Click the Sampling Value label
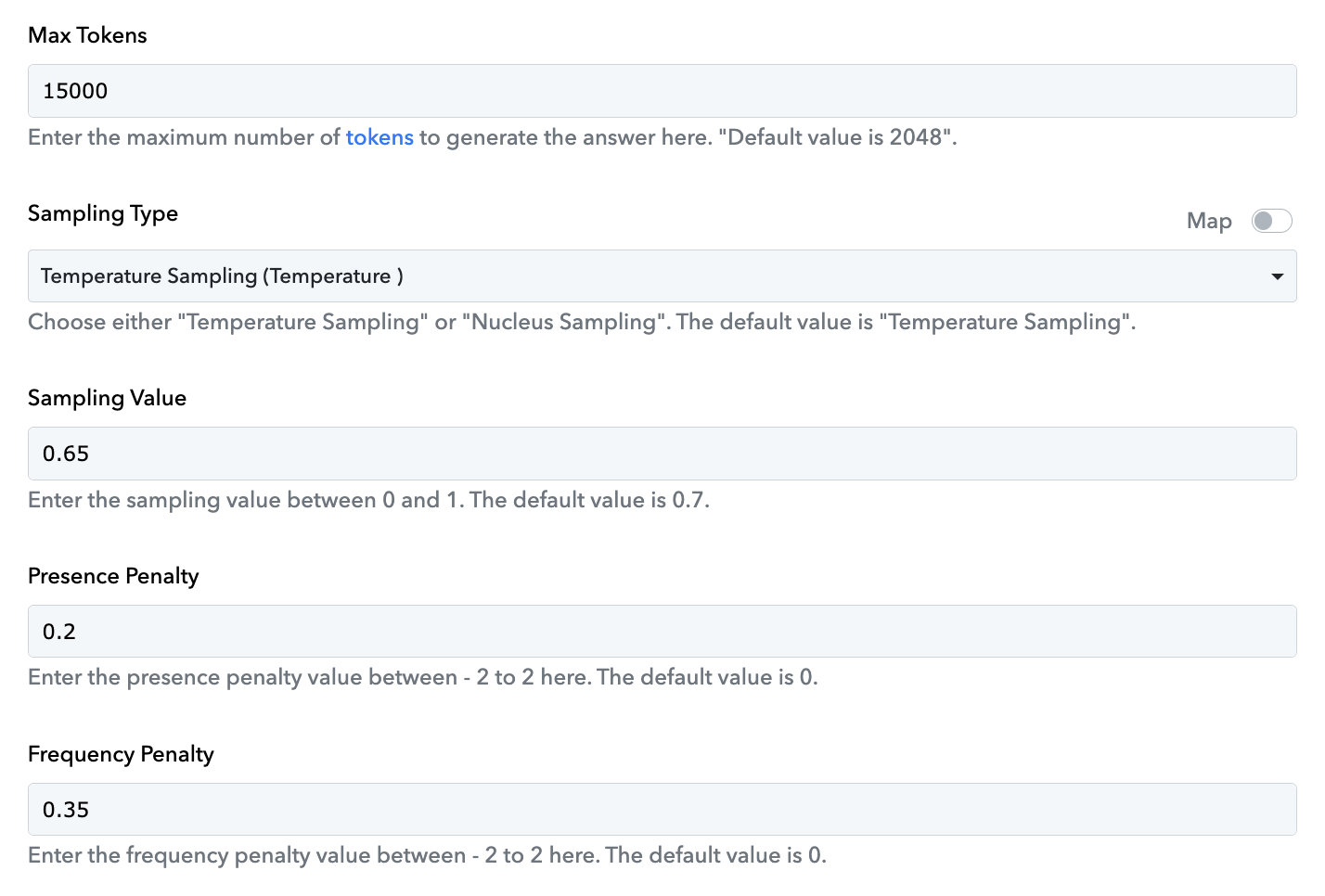Screen dimensions: 1325x896 [107, 398]
